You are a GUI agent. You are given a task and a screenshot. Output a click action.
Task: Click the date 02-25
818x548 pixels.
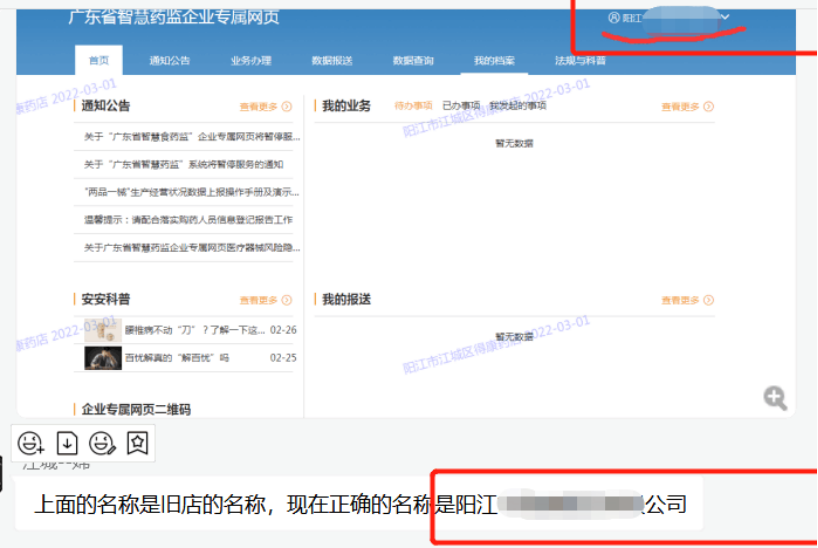pyautogui.click(x=283, y=358)
